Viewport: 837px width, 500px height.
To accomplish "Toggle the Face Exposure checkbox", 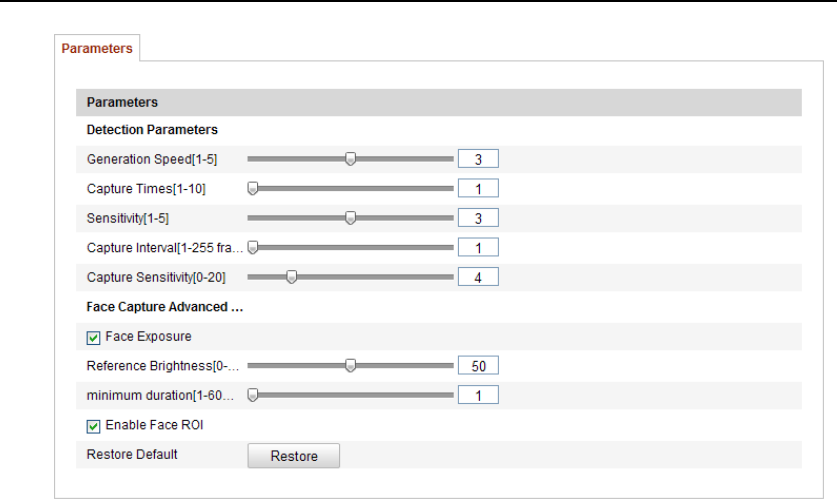I will point(94,336).
